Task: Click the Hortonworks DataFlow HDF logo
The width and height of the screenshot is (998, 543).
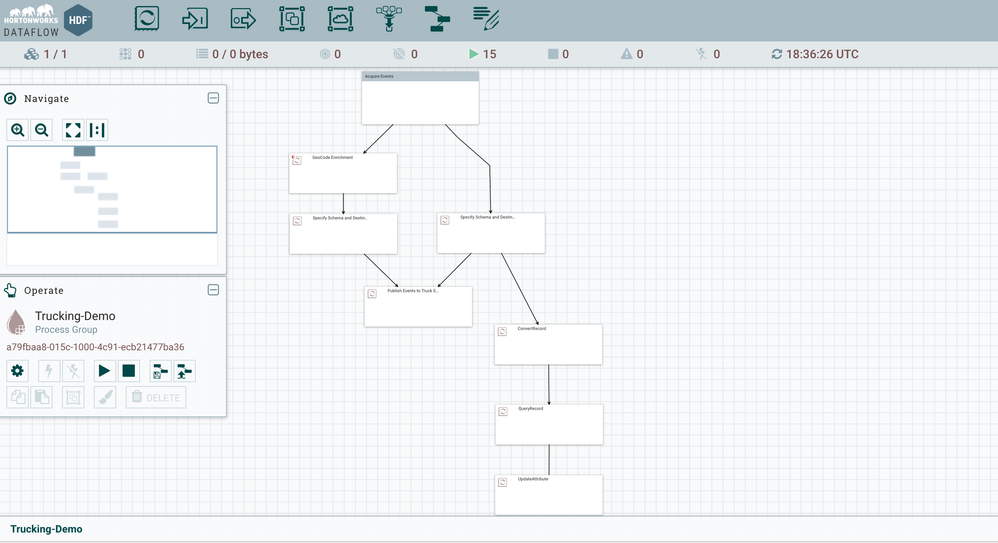Action: tap(48, 20)
